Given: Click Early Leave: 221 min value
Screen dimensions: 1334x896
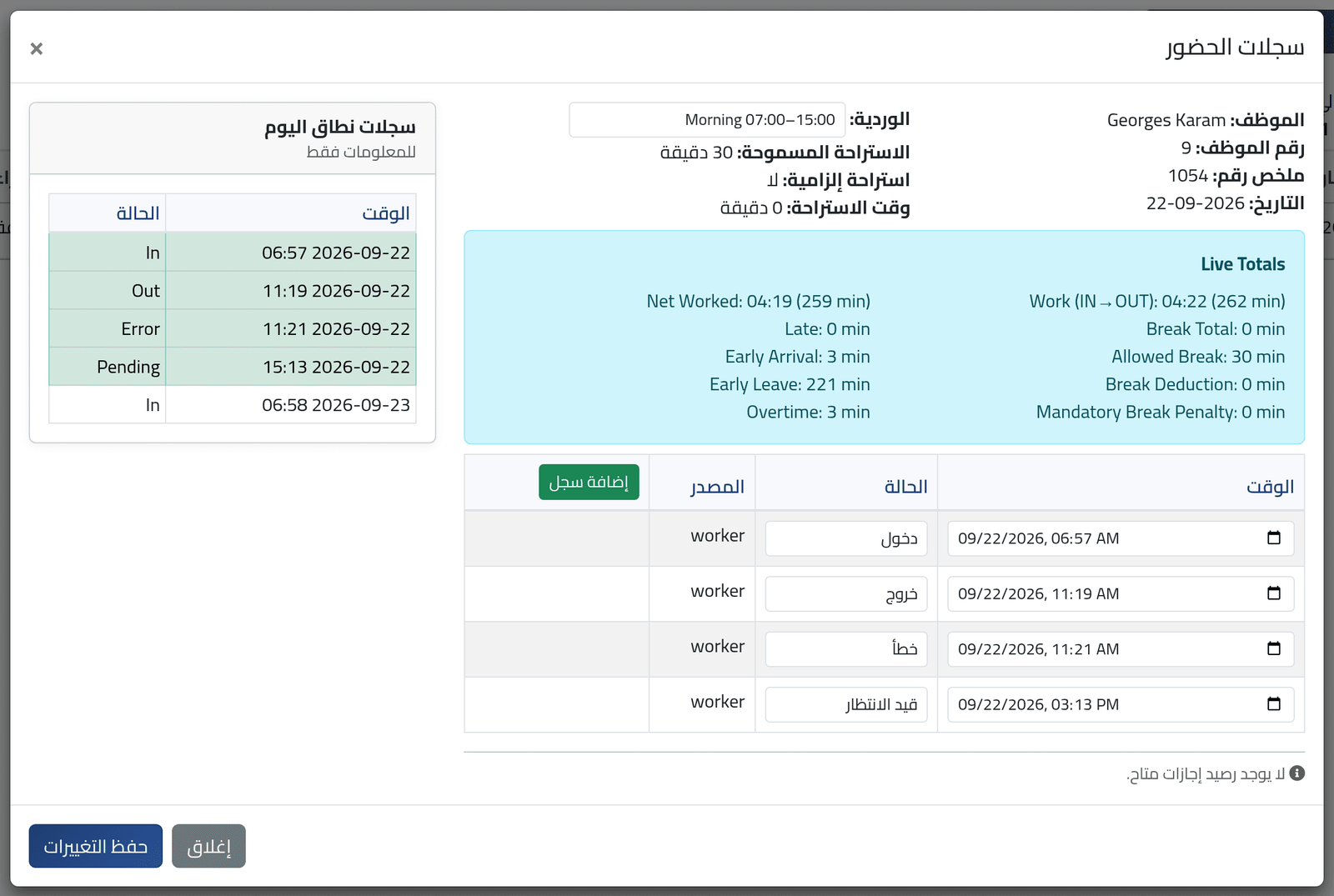Looking at the screenshot, I should click(790, 384).
